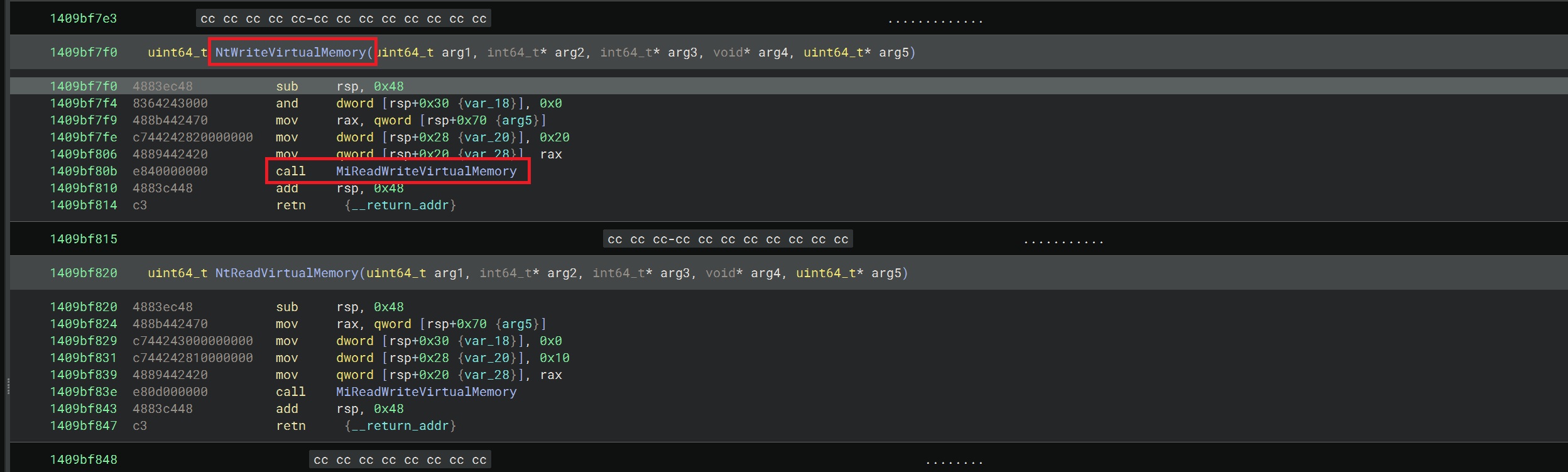Select opcode bytes c744243000000000
Image resolution: width=1568 pixels, height=472 pixels.
193,341
